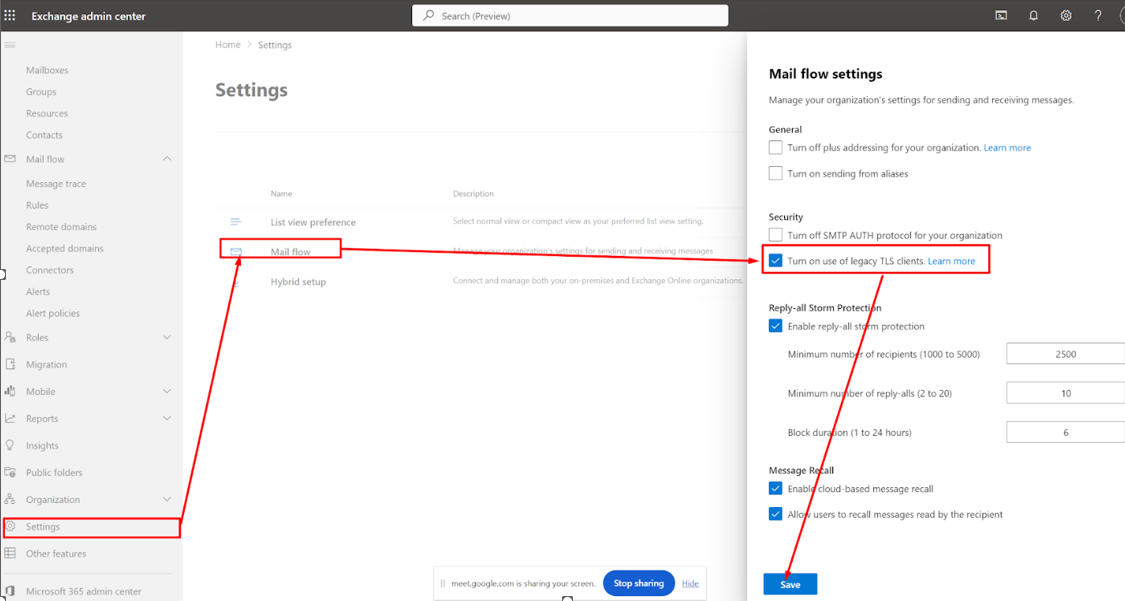The height and width of the screenshot is (601, 1125).
Task: Open Alerts in the sidebar
Action: tap(38, 292)
